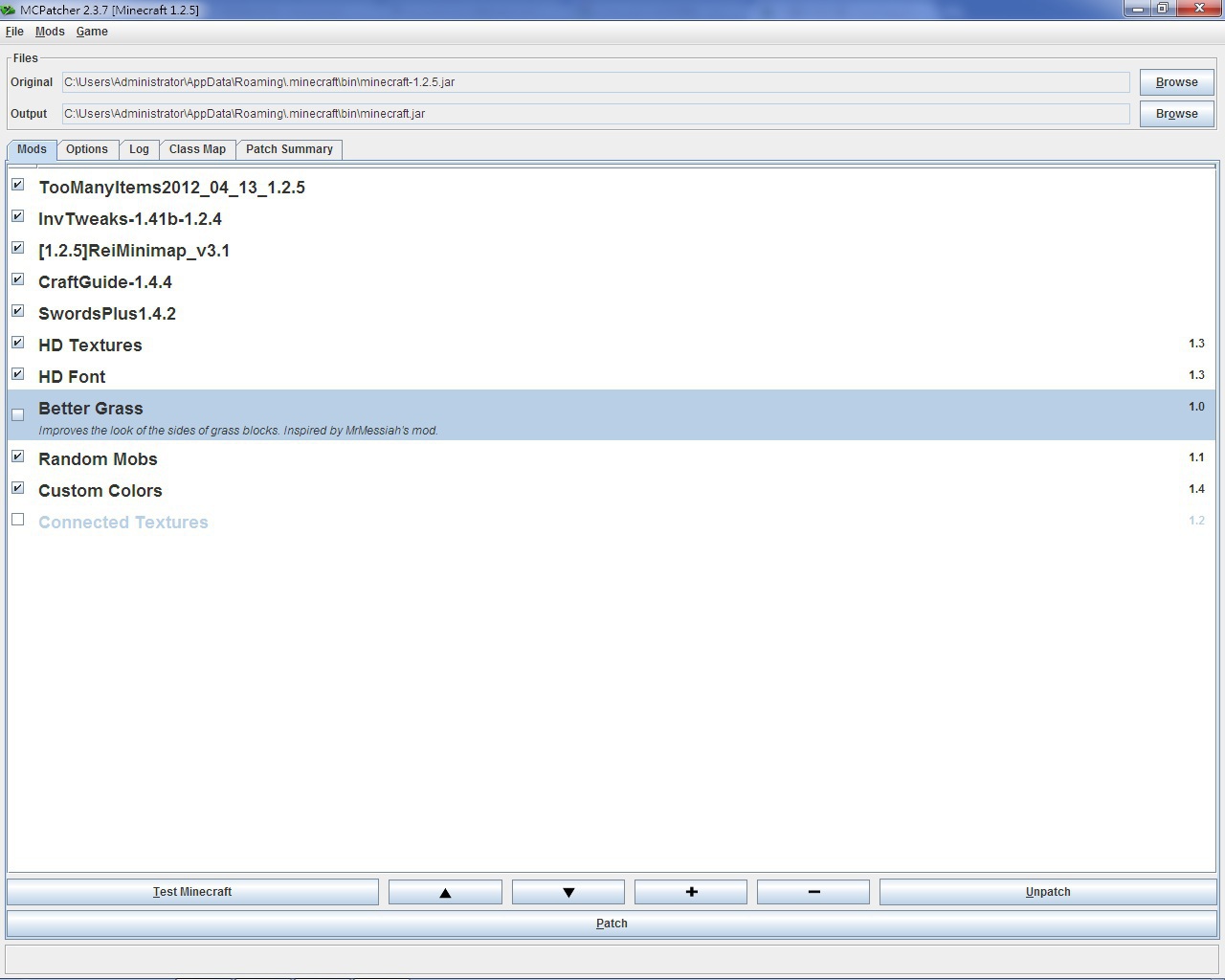The height and width of the screenshot is (980, 1225).
Task: Move selected mod up with arrow button
Action: [x=445, y=892]
